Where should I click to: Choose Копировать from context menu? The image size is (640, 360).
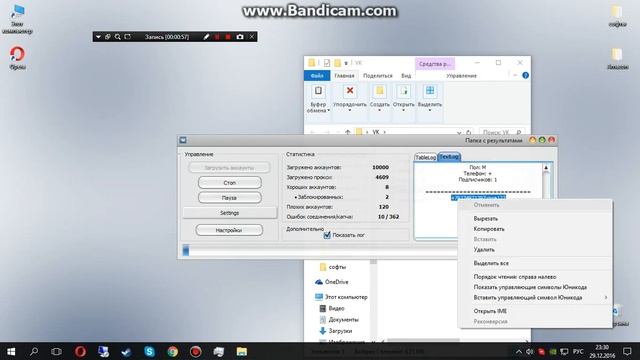[x=489, y=229]
